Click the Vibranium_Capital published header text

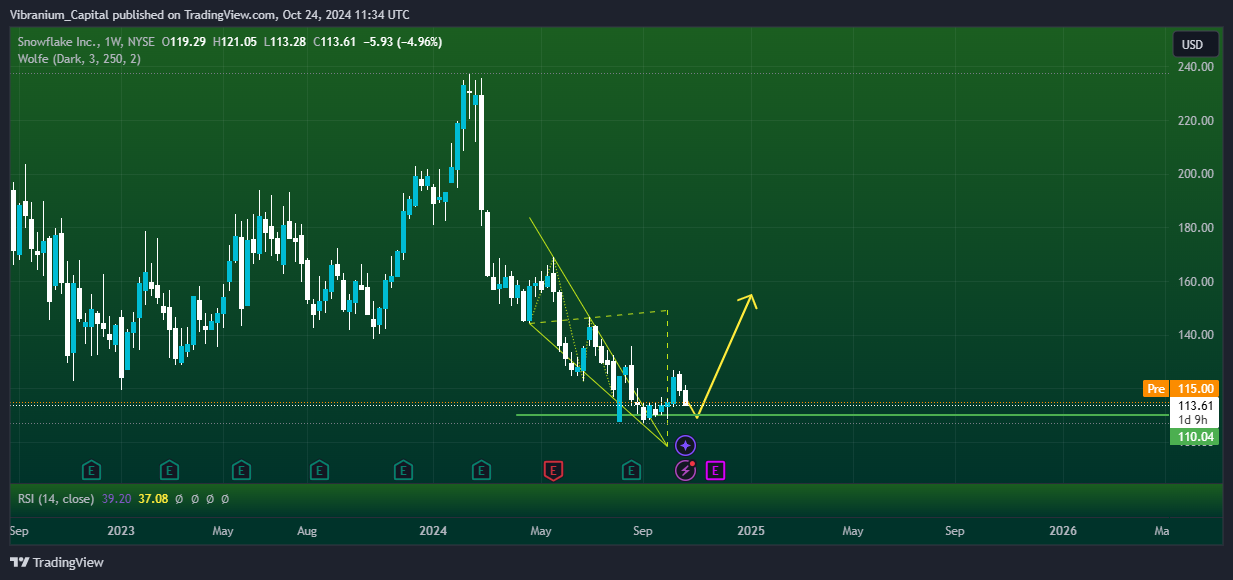pyautogui.click(x=209, y=14)
